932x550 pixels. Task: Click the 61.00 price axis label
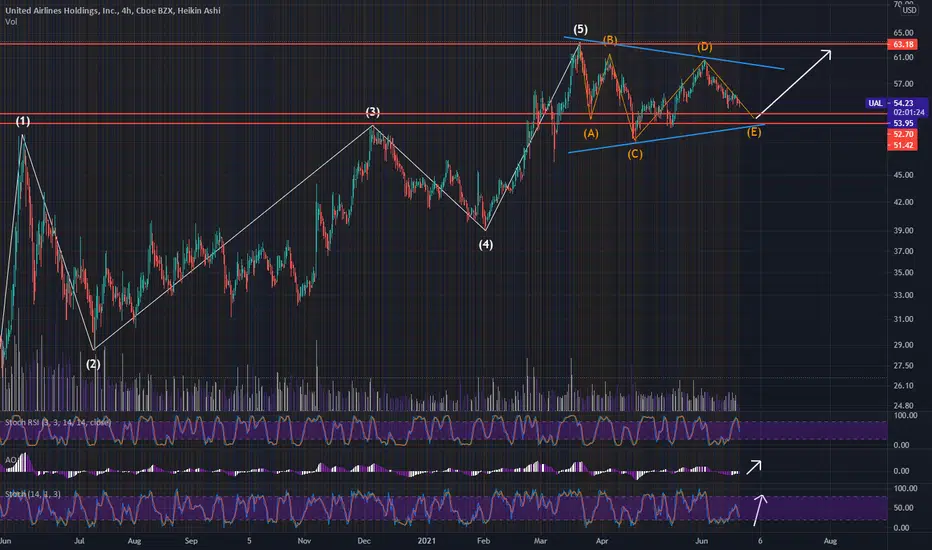click(903, 57)
